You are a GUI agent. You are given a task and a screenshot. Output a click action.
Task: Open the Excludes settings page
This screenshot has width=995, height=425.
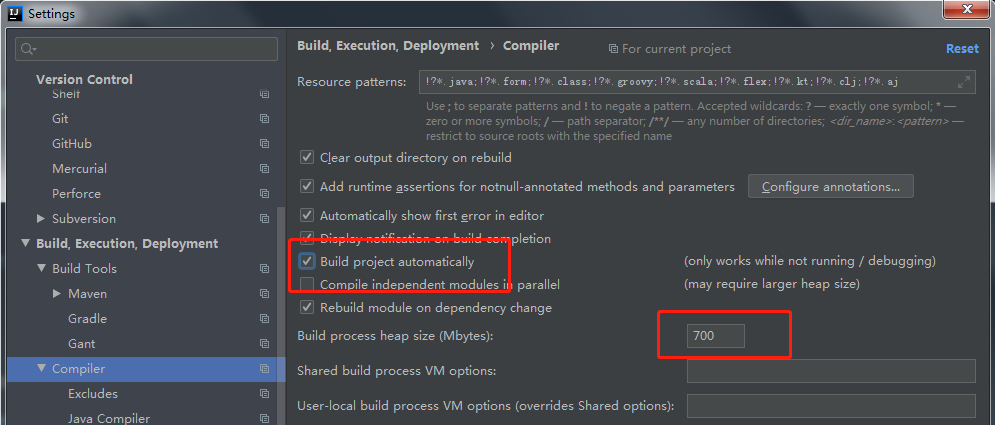tap(93, 394)
